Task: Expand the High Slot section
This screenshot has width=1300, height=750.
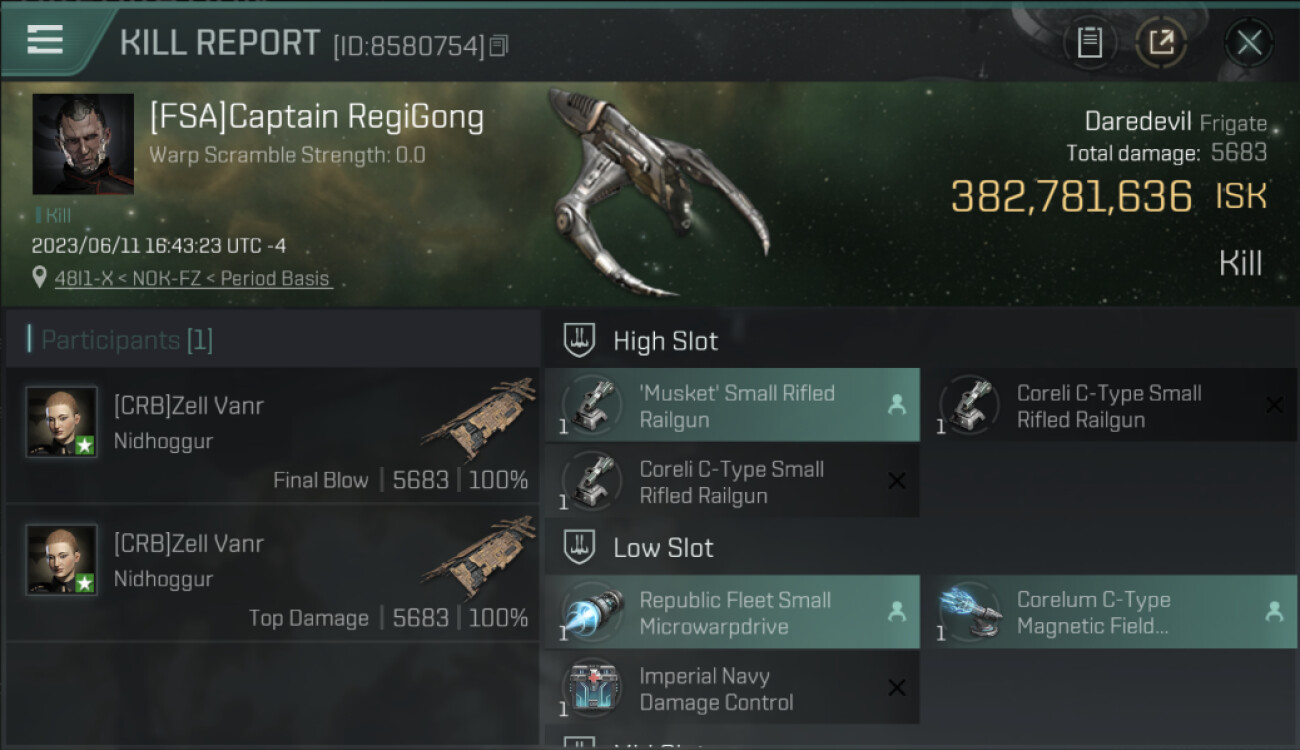Action: click(x=642, y=341)
